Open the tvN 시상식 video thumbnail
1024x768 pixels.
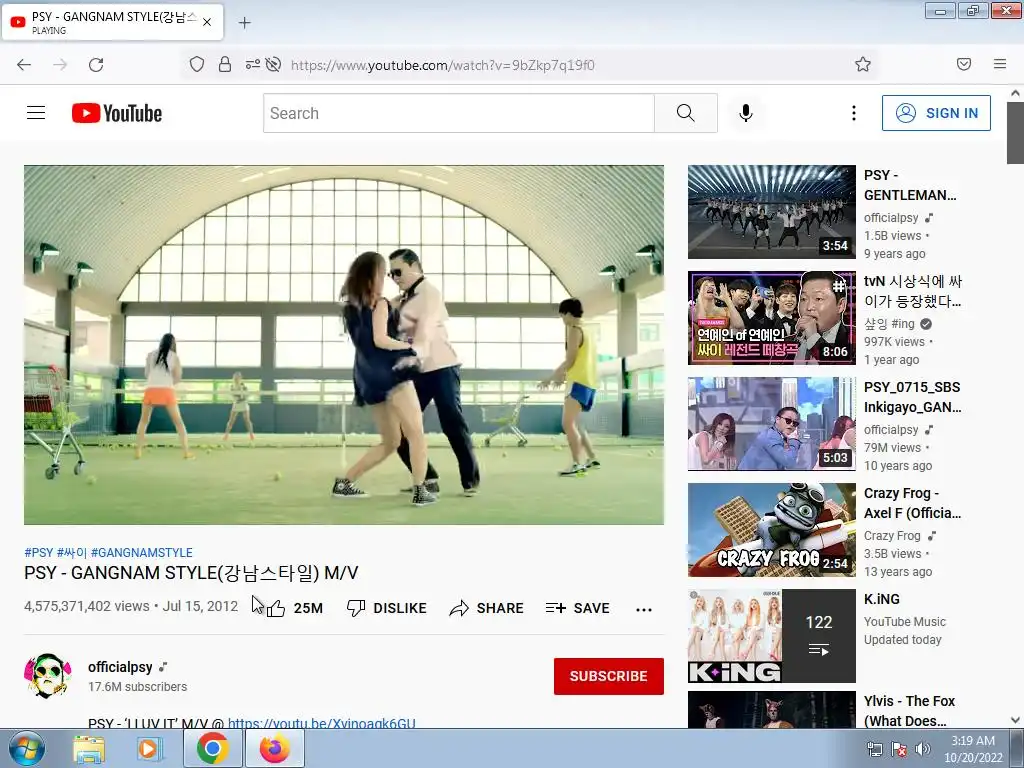771,317
